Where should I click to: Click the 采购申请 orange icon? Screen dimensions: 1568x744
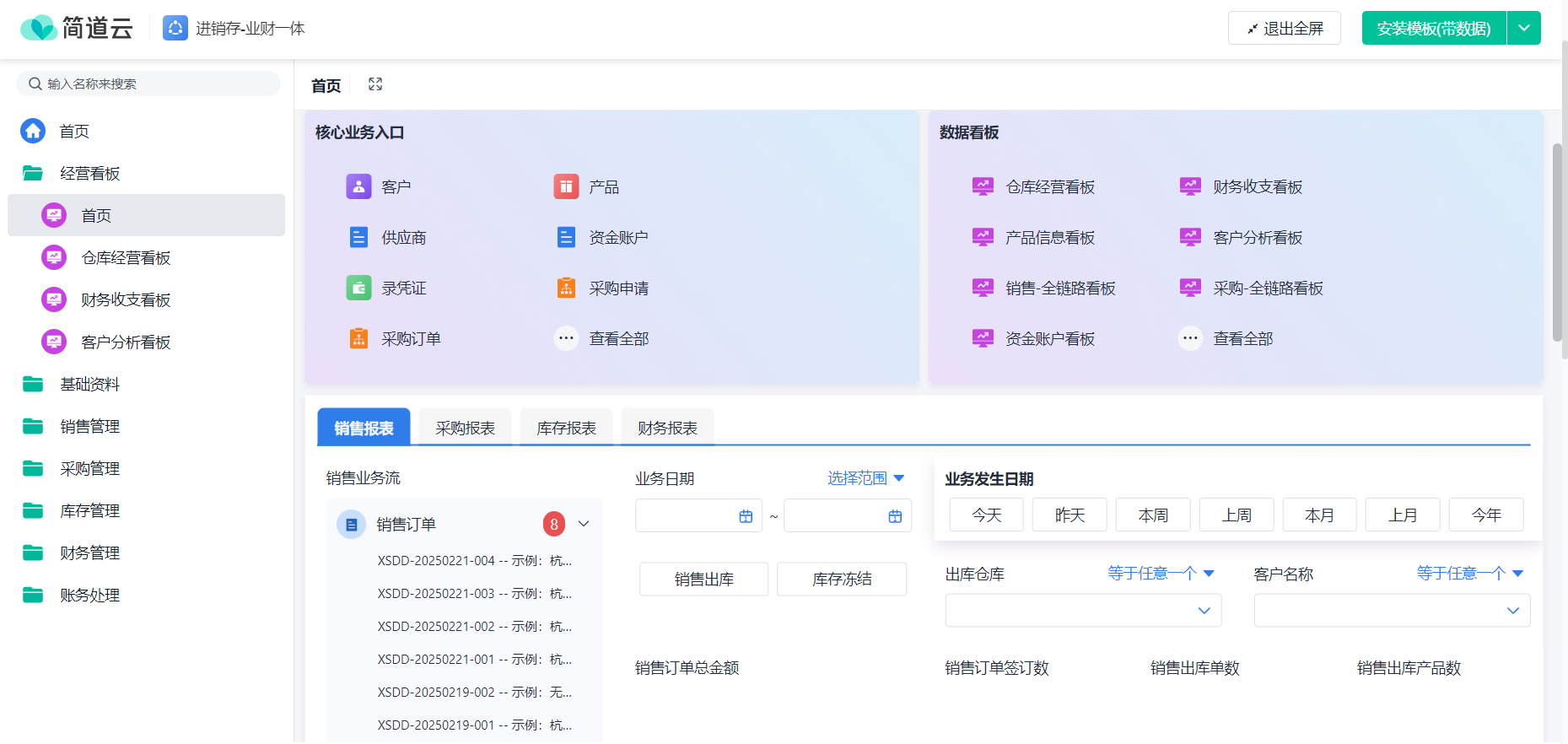pyautogui.click(x=566, y=288)
